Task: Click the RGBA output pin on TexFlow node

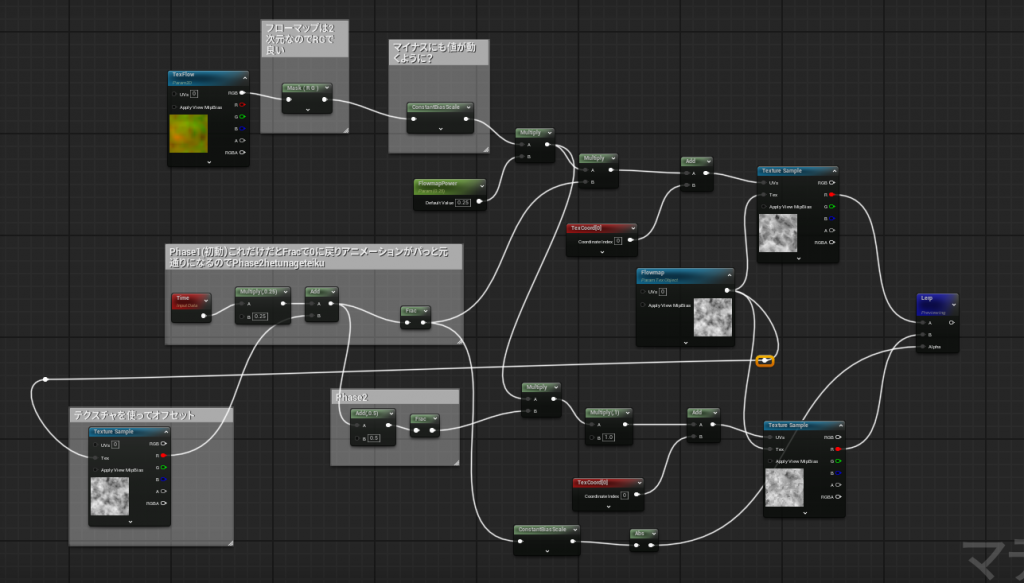Action: coord(242,152)
